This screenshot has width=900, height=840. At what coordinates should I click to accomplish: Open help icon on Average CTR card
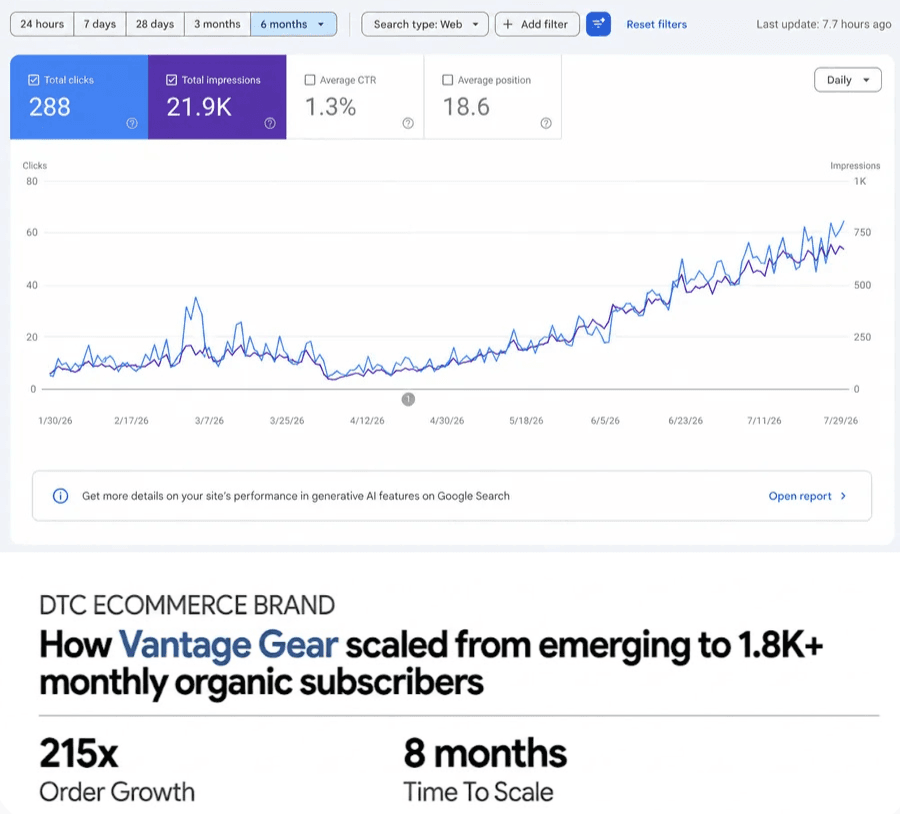[x=408, y=123]
